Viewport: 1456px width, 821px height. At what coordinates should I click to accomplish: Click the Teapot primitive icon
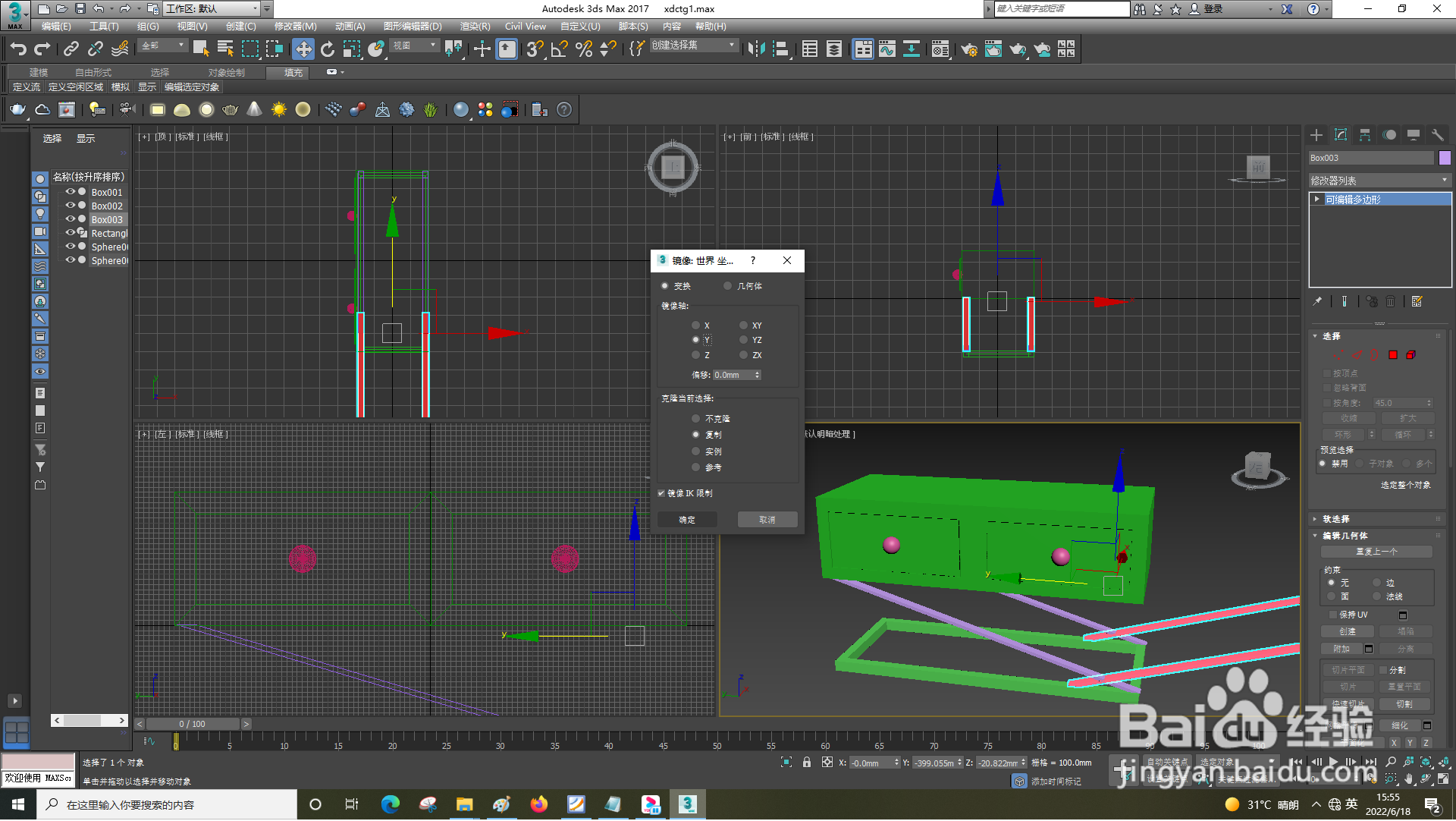click(x=17, y=110)
